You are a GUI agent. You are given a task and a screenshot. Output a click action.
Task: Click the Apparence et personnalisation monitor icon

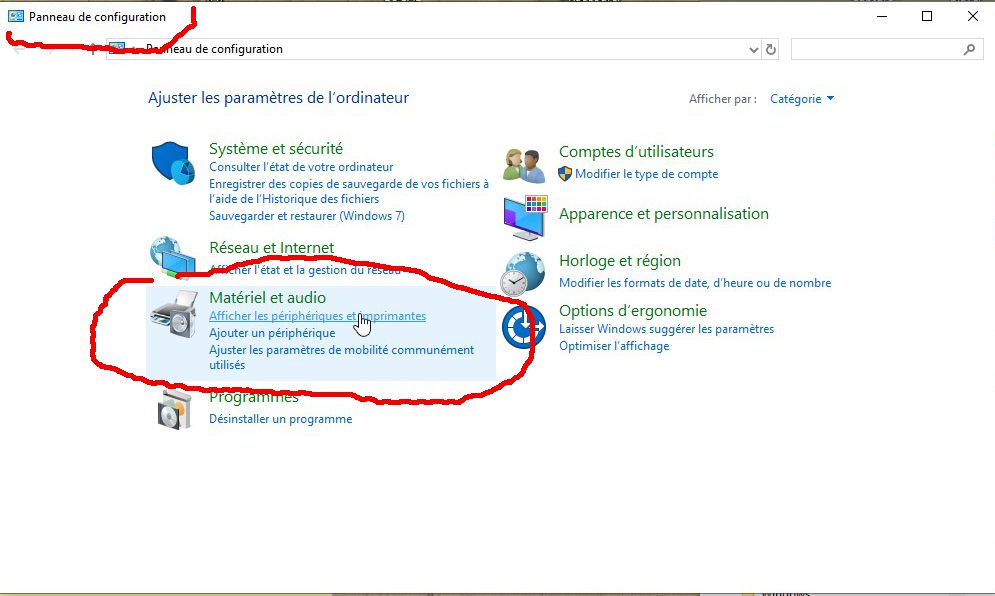coord(525,218)
